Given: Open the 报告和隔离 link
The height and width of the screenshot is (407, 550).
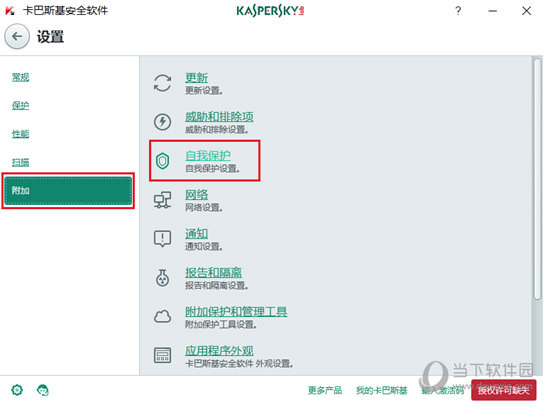Looking at the screenshot, I should pyautogui.click(x=213, y=272).
